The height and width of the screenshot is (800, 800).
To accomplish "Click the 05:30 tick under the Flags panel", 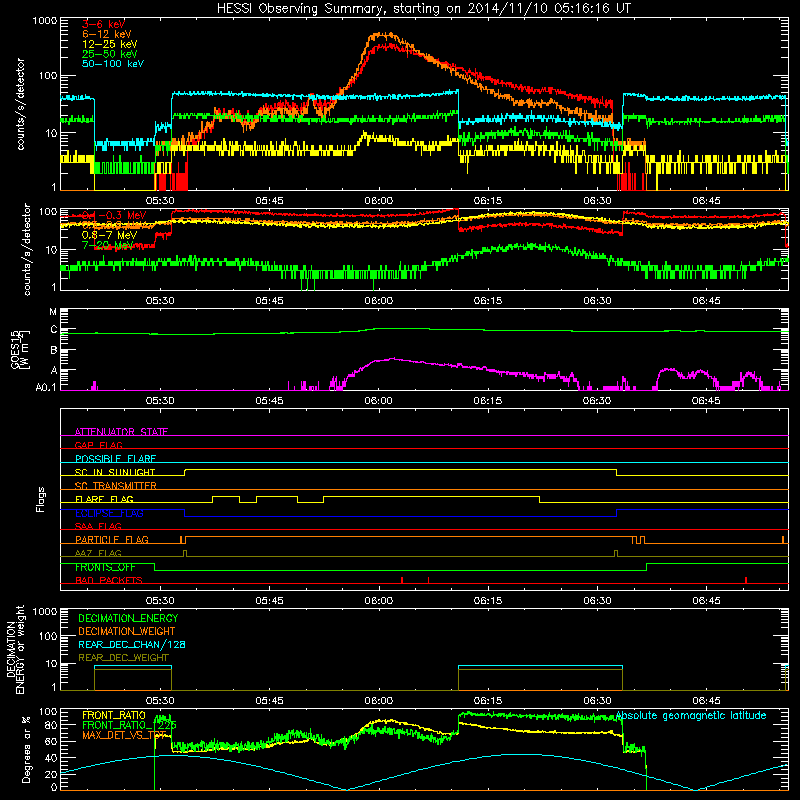I will 160,601.
